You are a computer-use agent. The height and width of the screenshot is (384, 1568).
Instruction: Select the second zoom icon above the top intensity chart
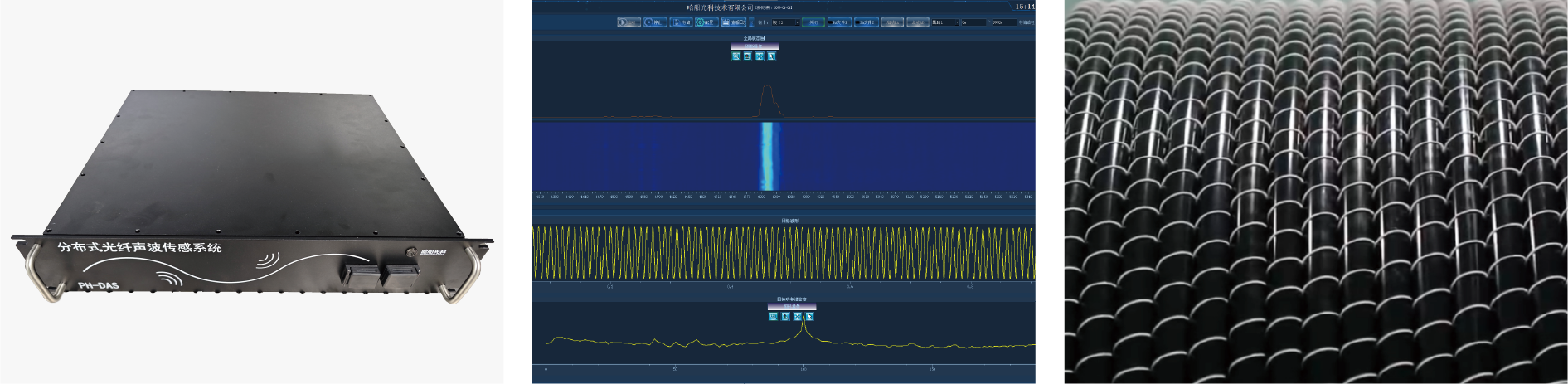[748, 56]
